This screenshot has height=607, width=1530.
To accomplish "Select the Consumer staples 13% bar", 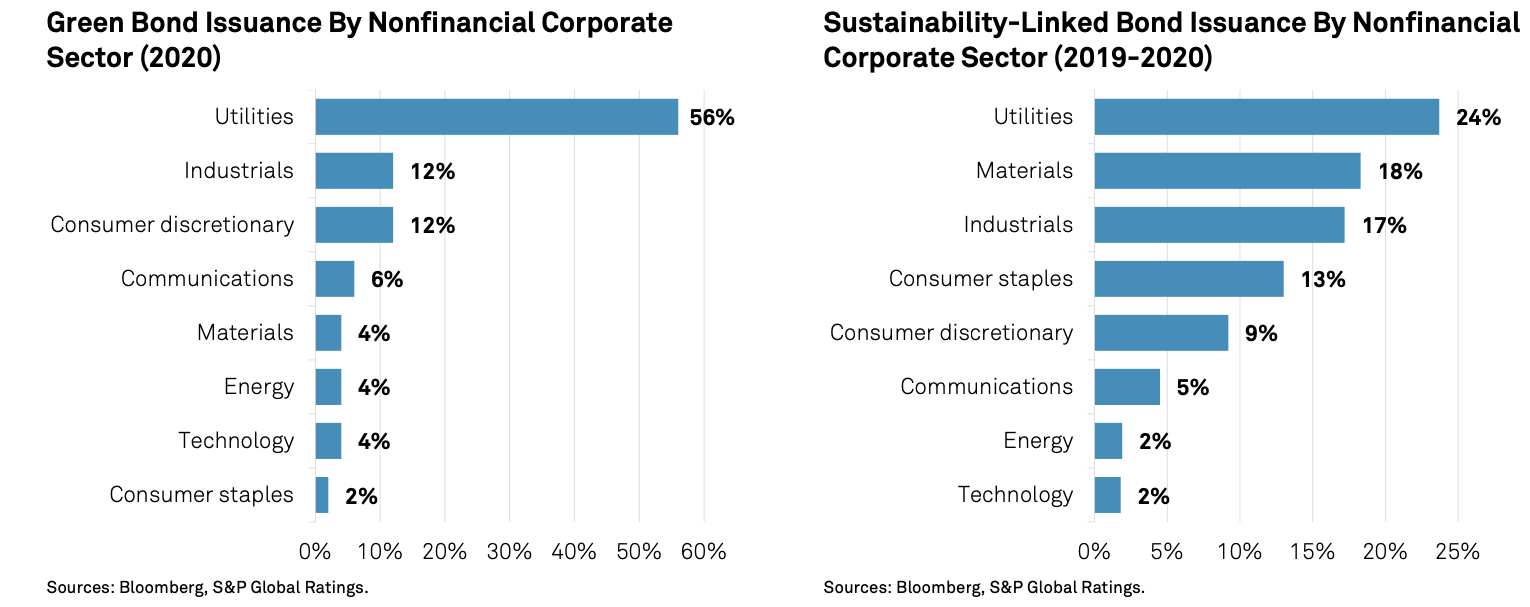I will [1189, 279].
